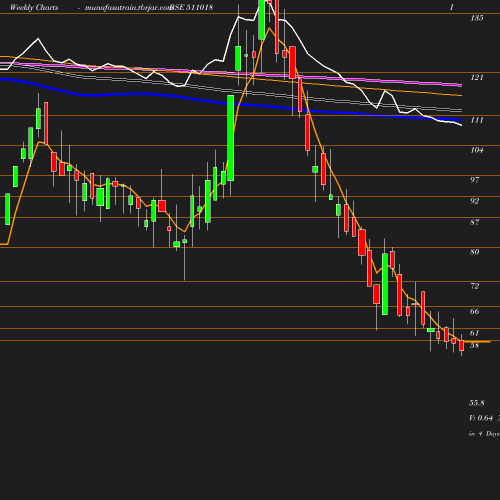Screen dimensions: 500x500
Task: Click the 135 price axis label
Action: (x=477, y=18)
